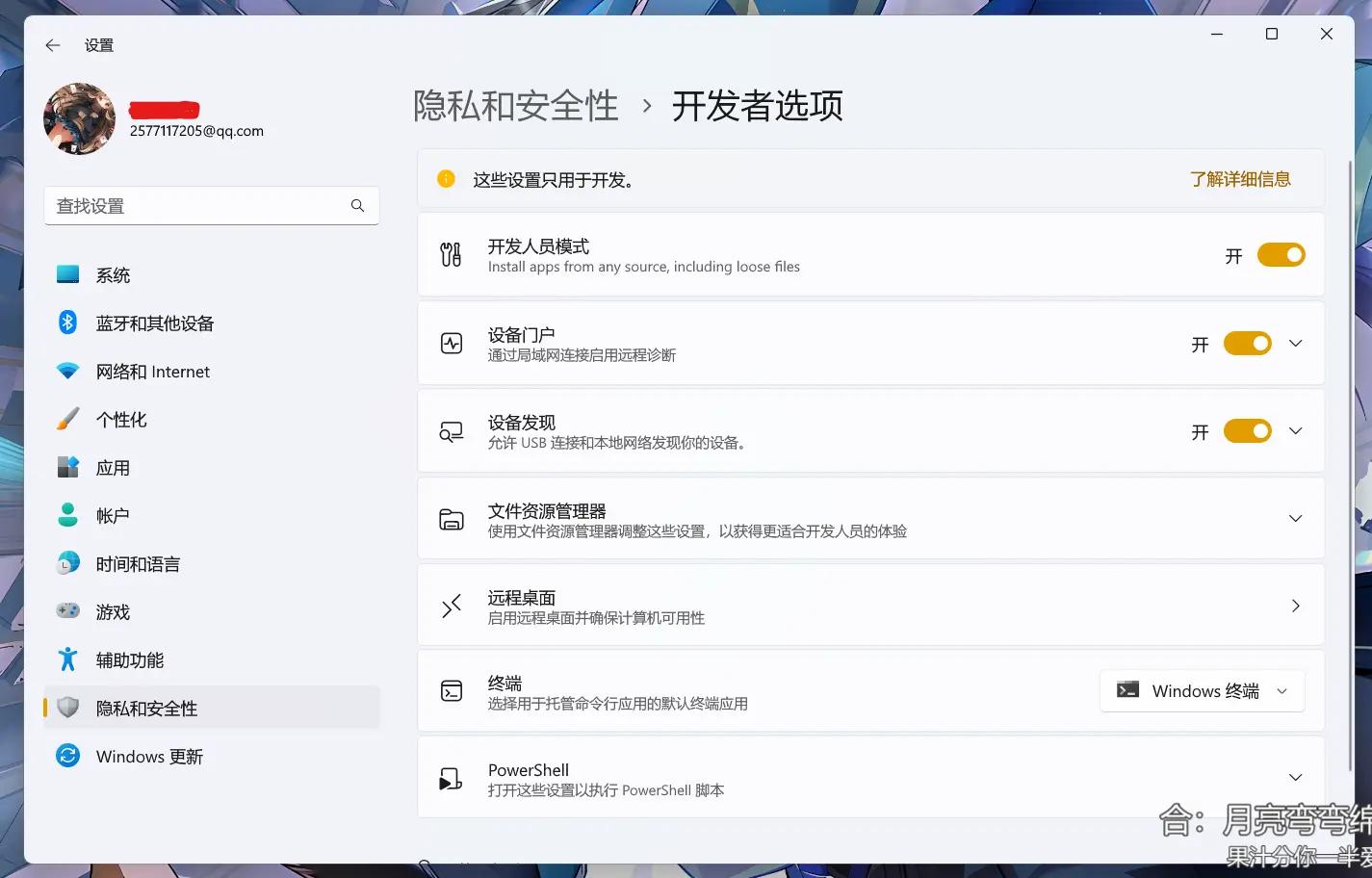1372x878 pixels.
Task: Expand the PowerShell settings section
Action: [x=1295, y=778]
